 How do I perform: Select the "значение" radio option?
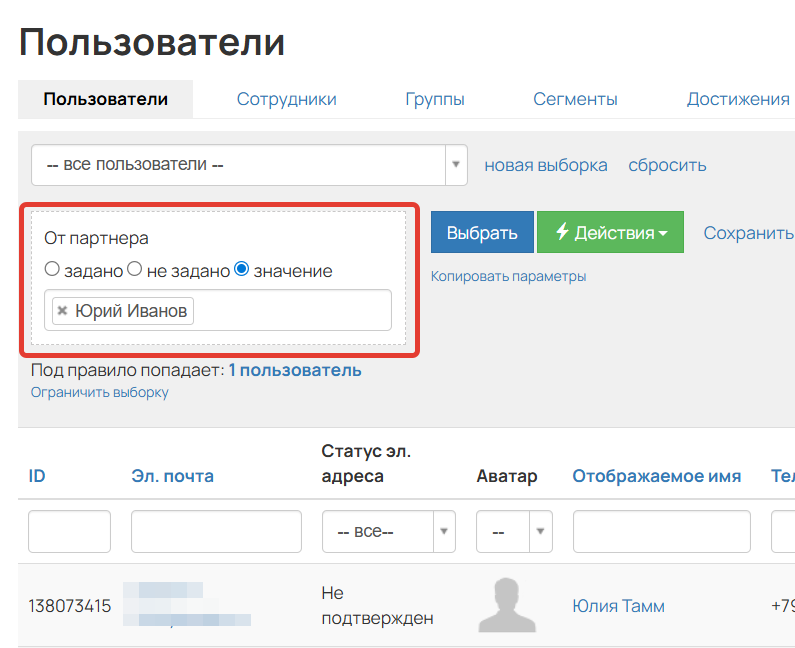pos(241,269)
